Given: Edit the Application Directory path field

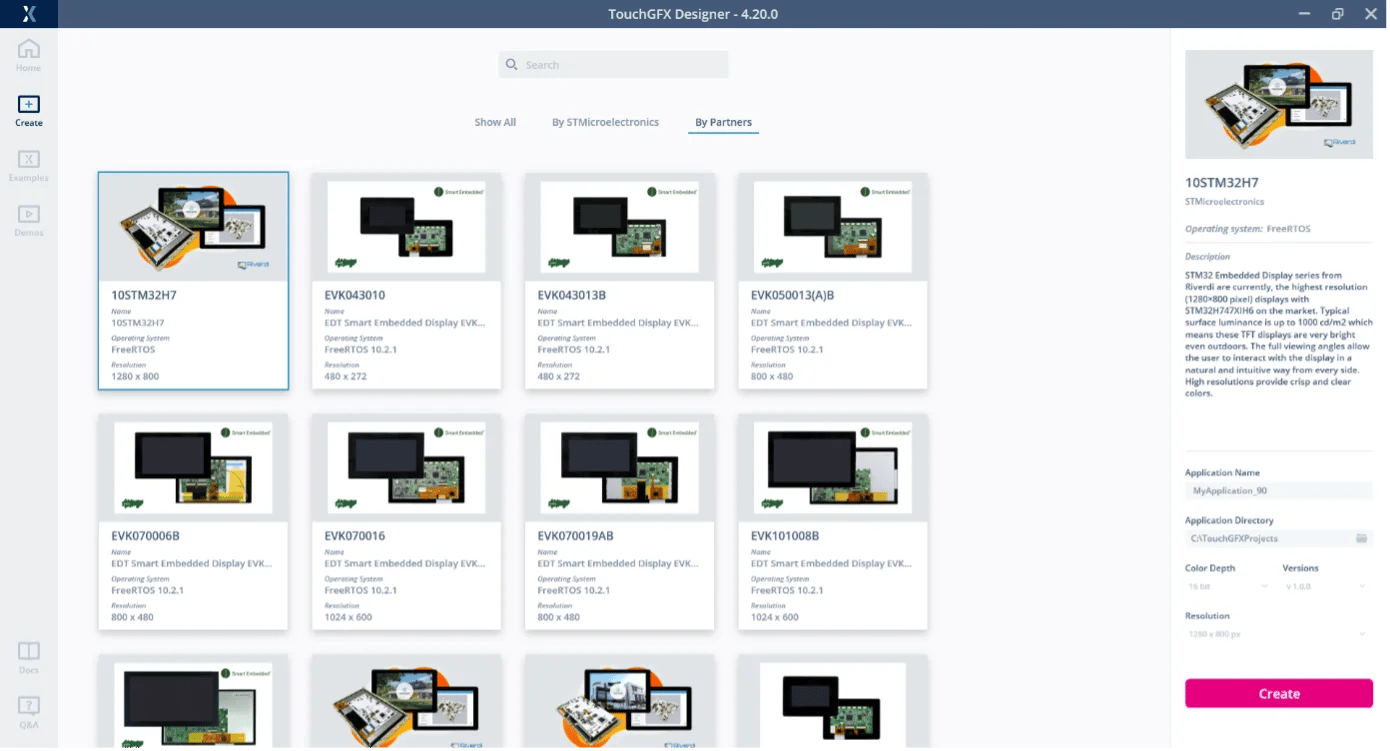Looking at the screenshot, I should coord(1268,538).
